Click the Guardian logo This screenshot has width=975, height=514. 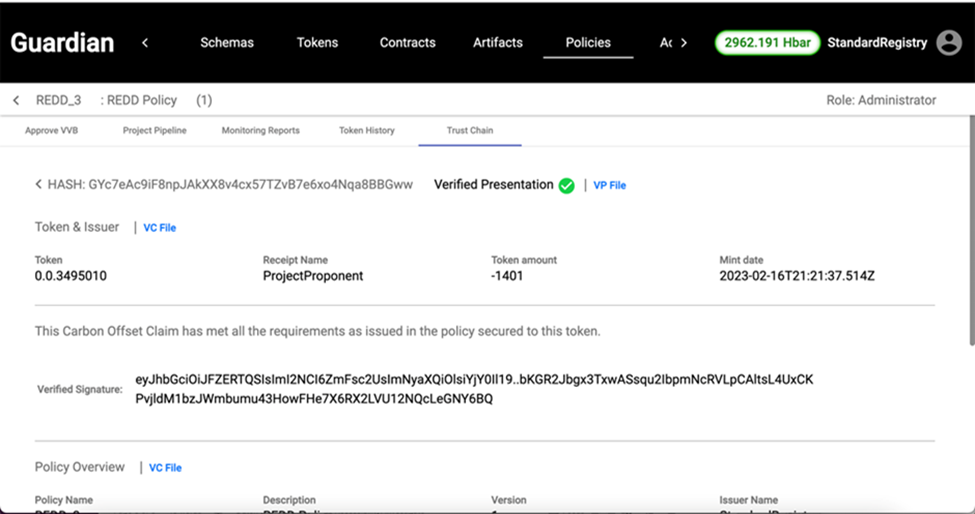(62, 43)
